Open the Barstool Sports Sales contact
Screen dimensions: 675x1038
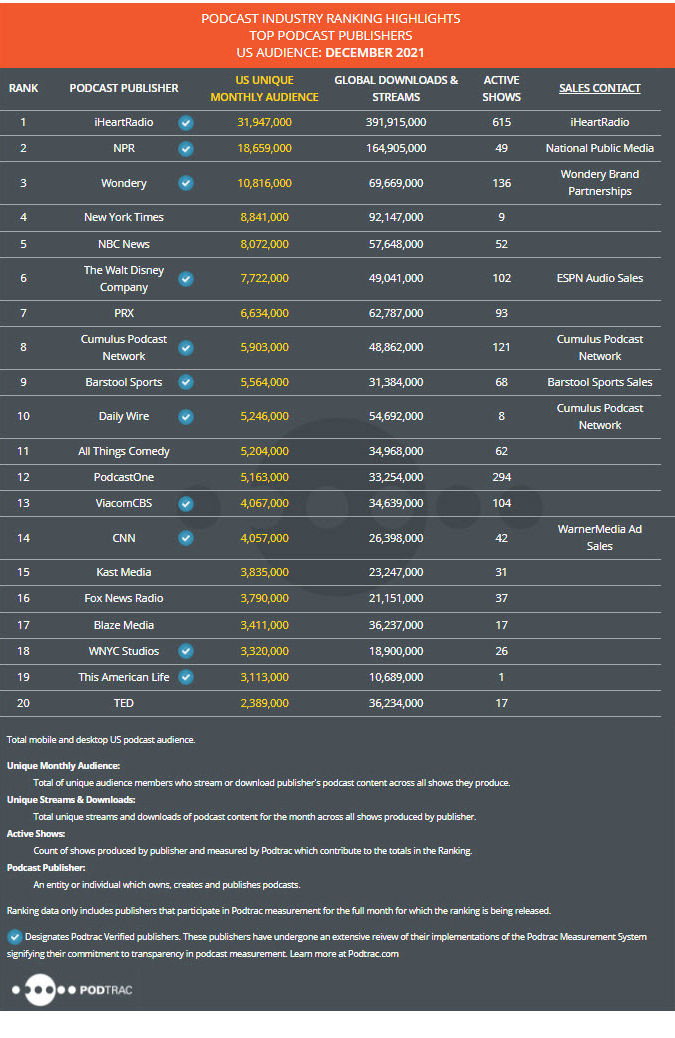coord(600,382)
